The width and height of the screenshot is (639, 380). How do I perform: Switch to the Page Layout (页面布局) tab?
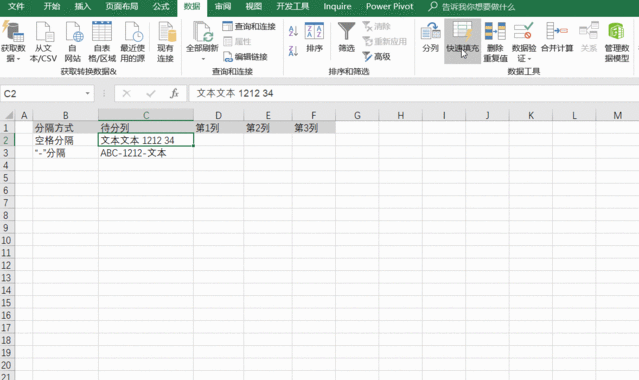pos(121,7)
